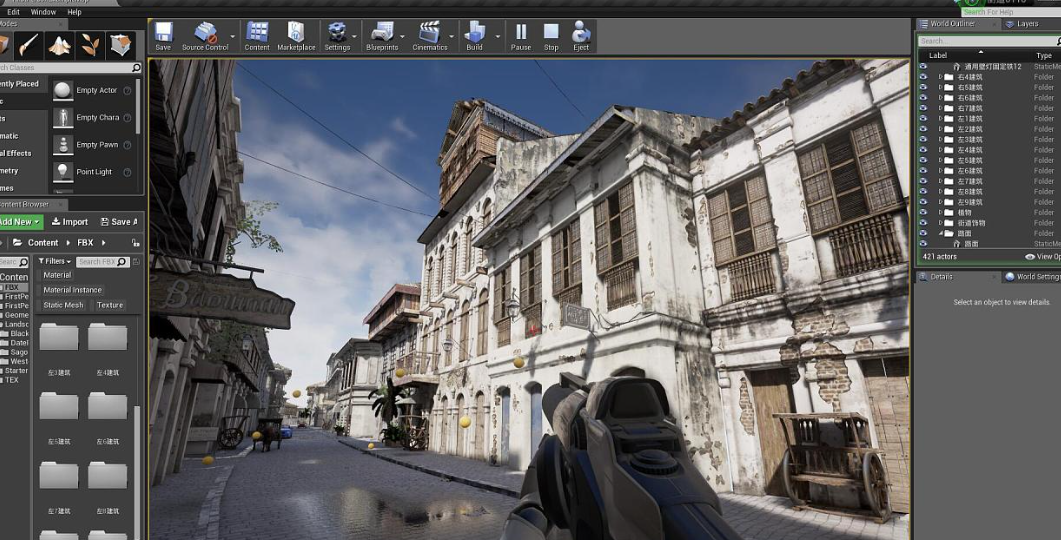Switch to the Layers tab
Viewport: 1061px width, 540px height.
click(1022, 24)
